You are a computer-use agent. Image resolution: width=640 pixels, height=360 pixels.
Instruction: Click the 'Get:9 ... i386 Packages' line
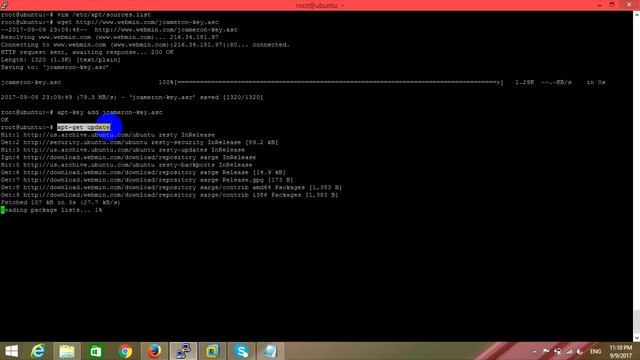(169, 195)
